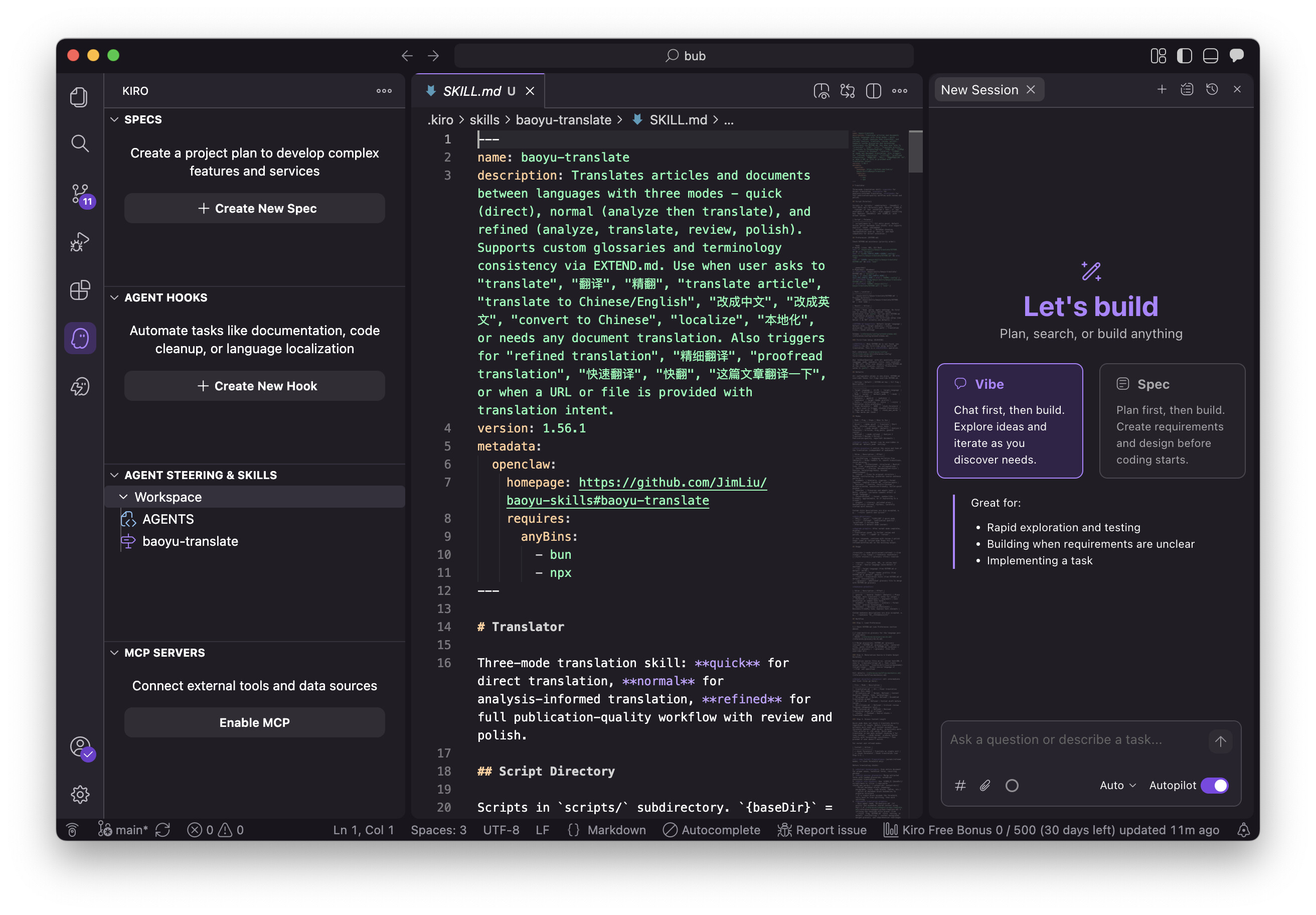Go forward with the right arrow
Screen dimensions: 1316x915
(433, 56)
